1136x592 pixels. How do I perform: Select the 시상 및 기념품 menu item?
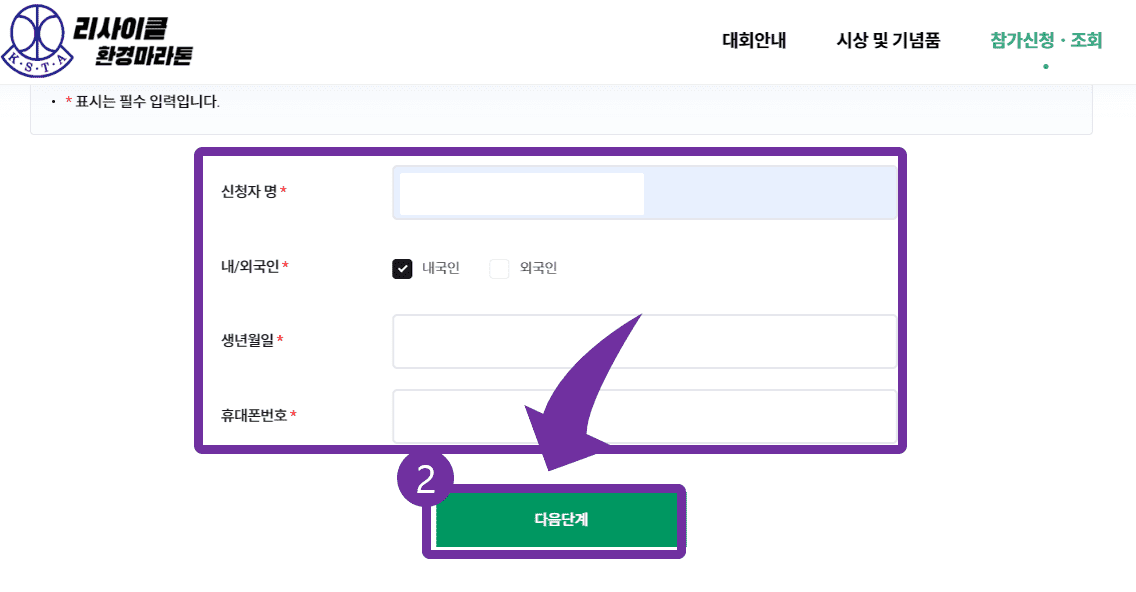pyautogui.click(x=889, y=41)
